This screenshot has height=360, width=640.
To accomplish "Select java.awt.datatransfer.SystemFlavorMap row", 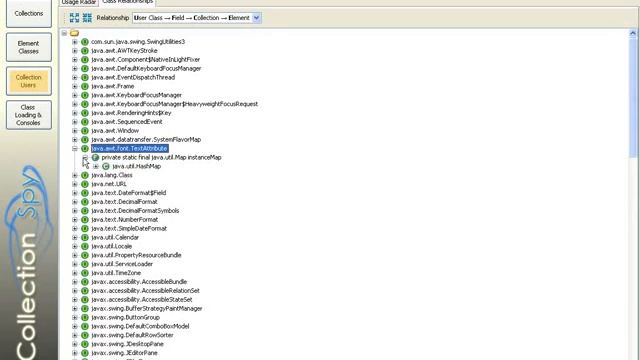I will (x=146, y=140).
